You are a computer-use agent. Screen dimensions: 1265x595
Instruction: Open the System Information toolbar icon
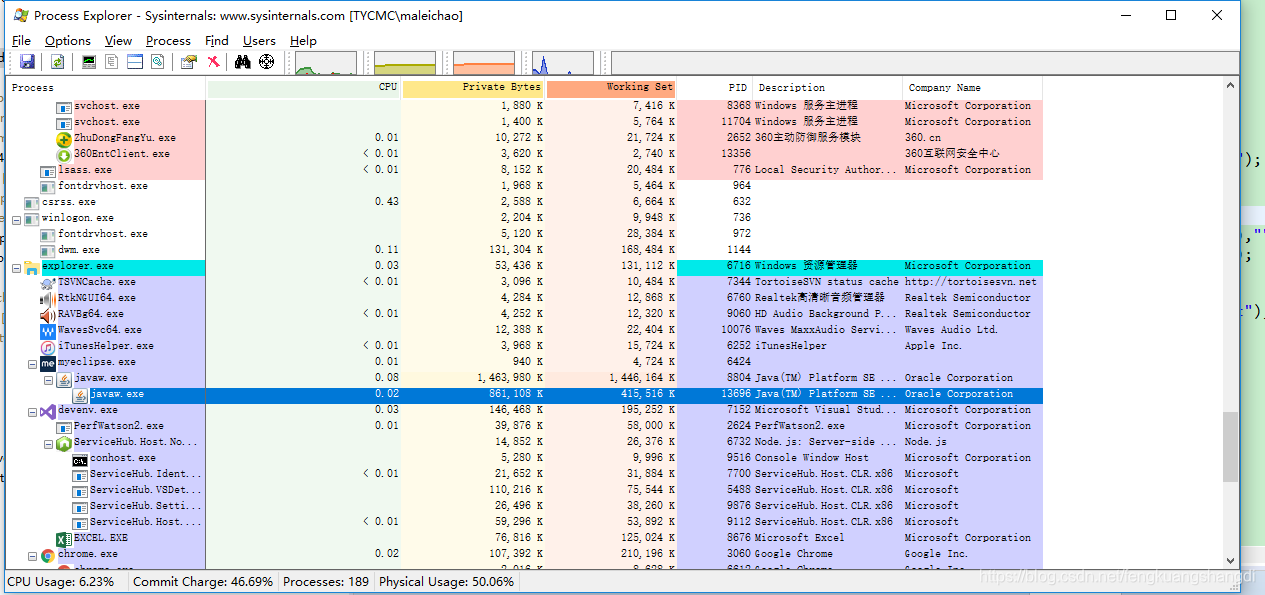(x=89, y=62)
